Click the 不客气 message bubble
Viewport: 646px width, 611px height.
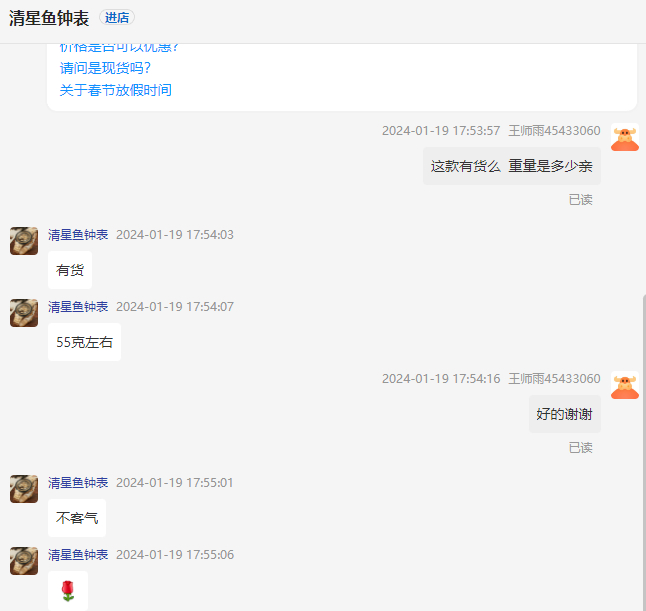tap(77, 518)
